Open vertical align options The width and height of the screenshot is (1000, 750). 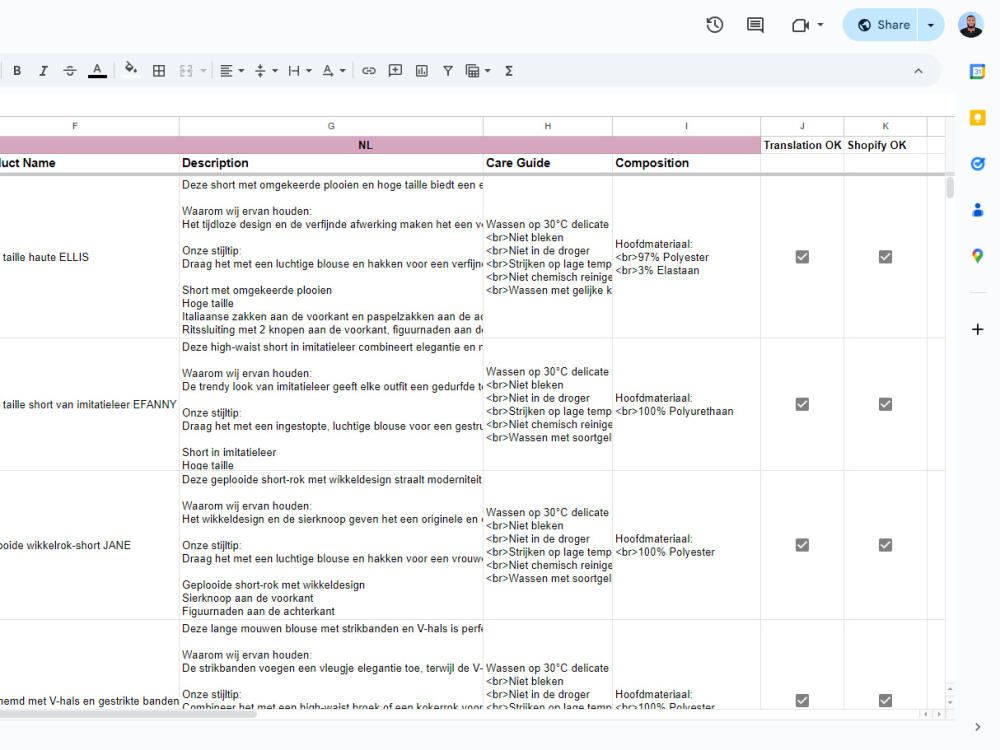click(266, 71)
